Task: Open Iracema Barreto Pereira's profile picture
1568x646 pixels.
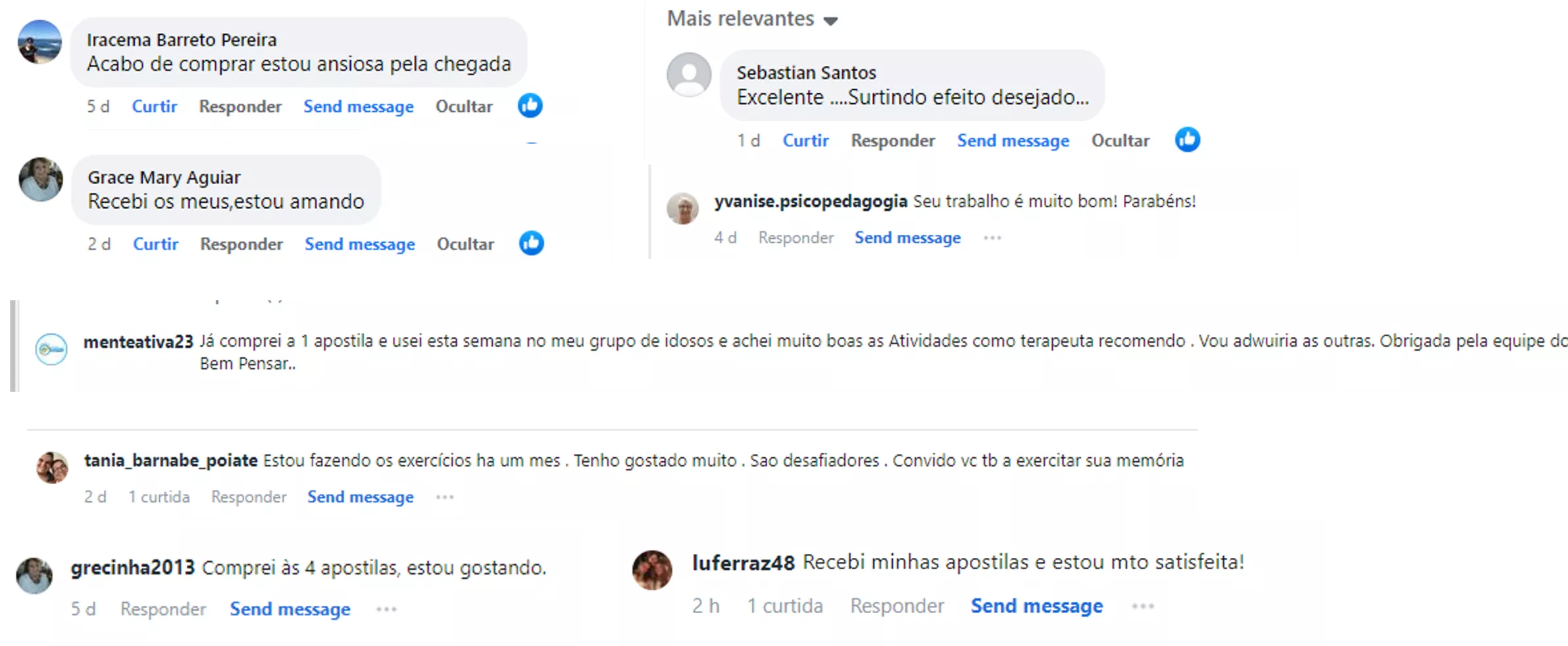Action: 39,41
